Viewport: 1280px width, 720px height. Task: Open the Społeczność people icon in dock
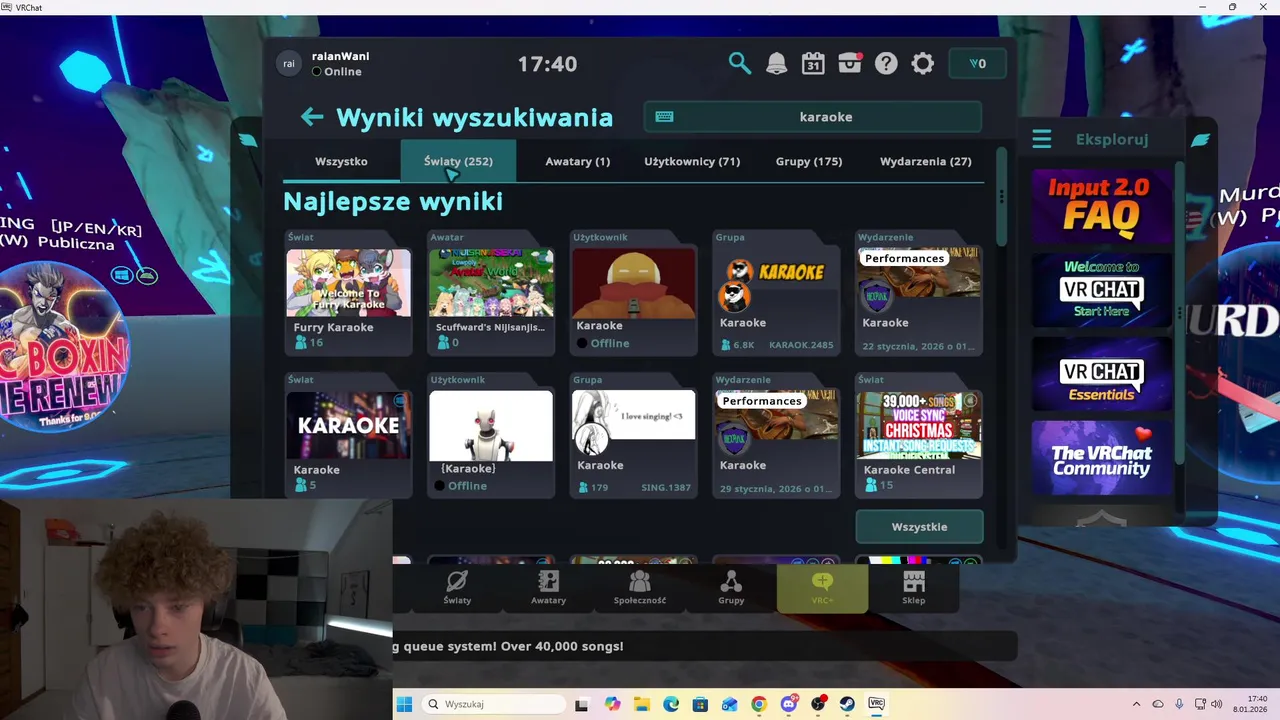(x=640, y=587)
